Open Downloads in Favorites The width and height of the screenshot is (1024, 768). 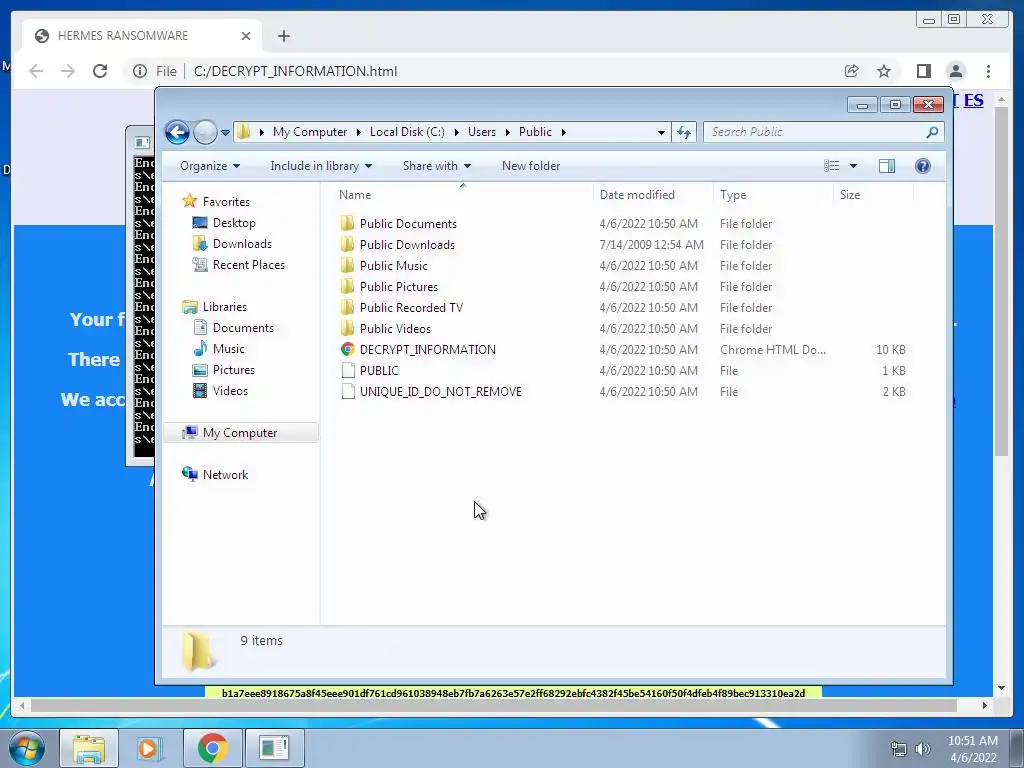point(242,244)
